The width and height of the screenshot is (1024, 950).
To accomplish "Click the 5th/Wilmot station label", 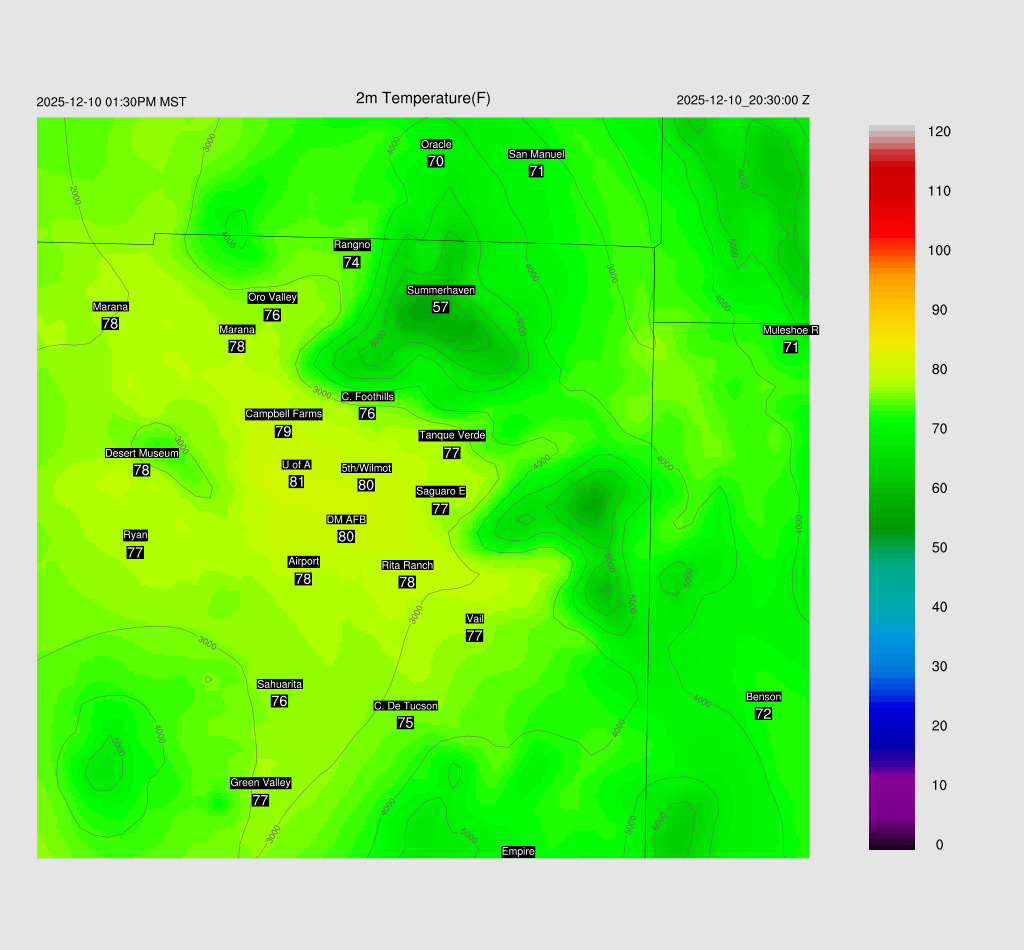I will pos(366,468).
